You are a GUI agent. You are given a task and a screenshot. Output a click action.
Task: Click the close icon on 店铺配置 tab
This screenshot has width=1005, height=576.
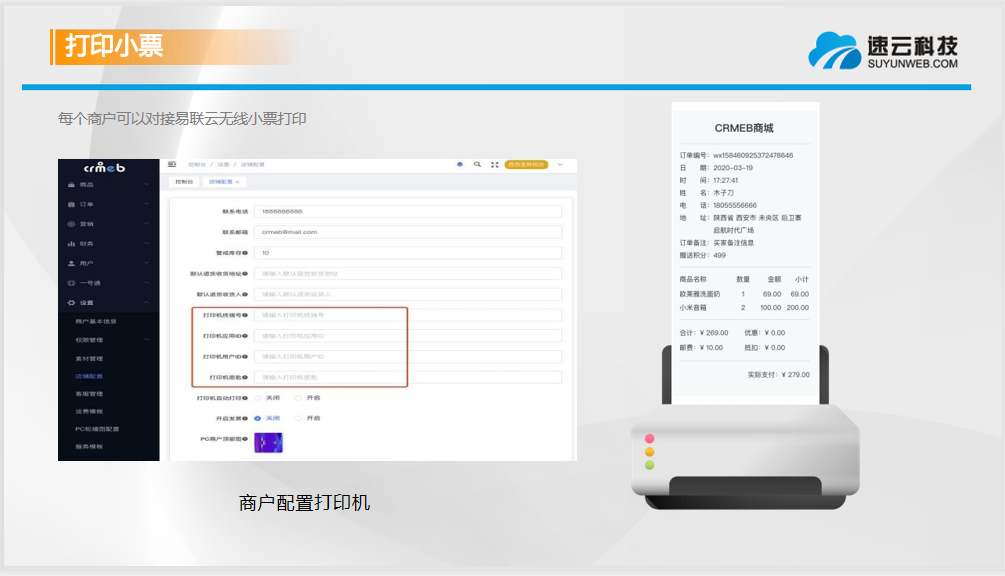(x=237, y=182)
